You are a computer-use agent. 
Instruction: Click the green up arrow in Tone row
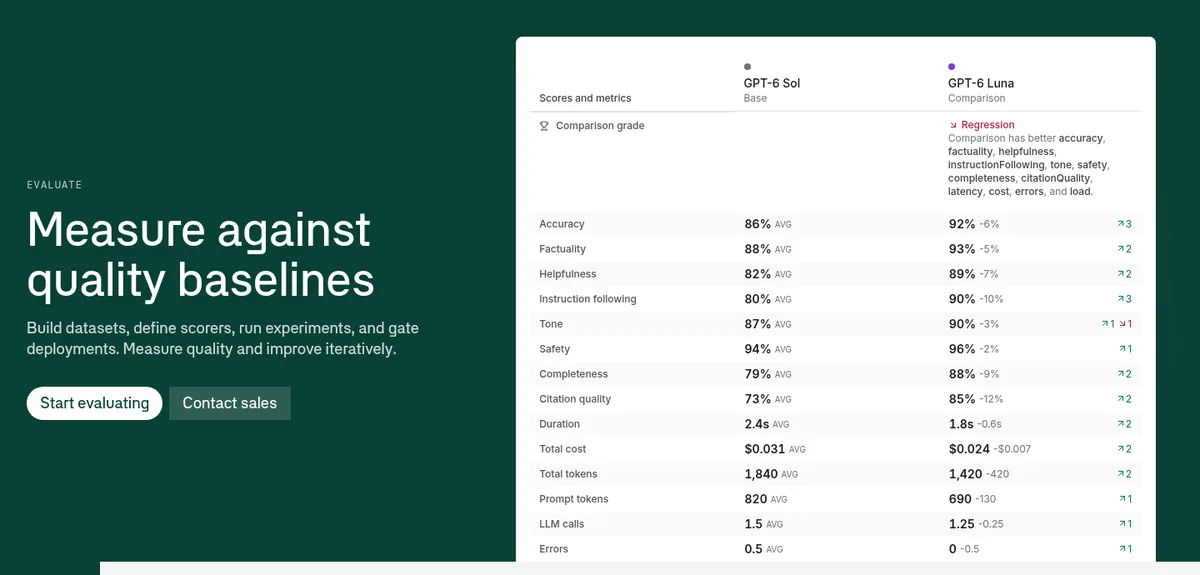coord(1104,324)
